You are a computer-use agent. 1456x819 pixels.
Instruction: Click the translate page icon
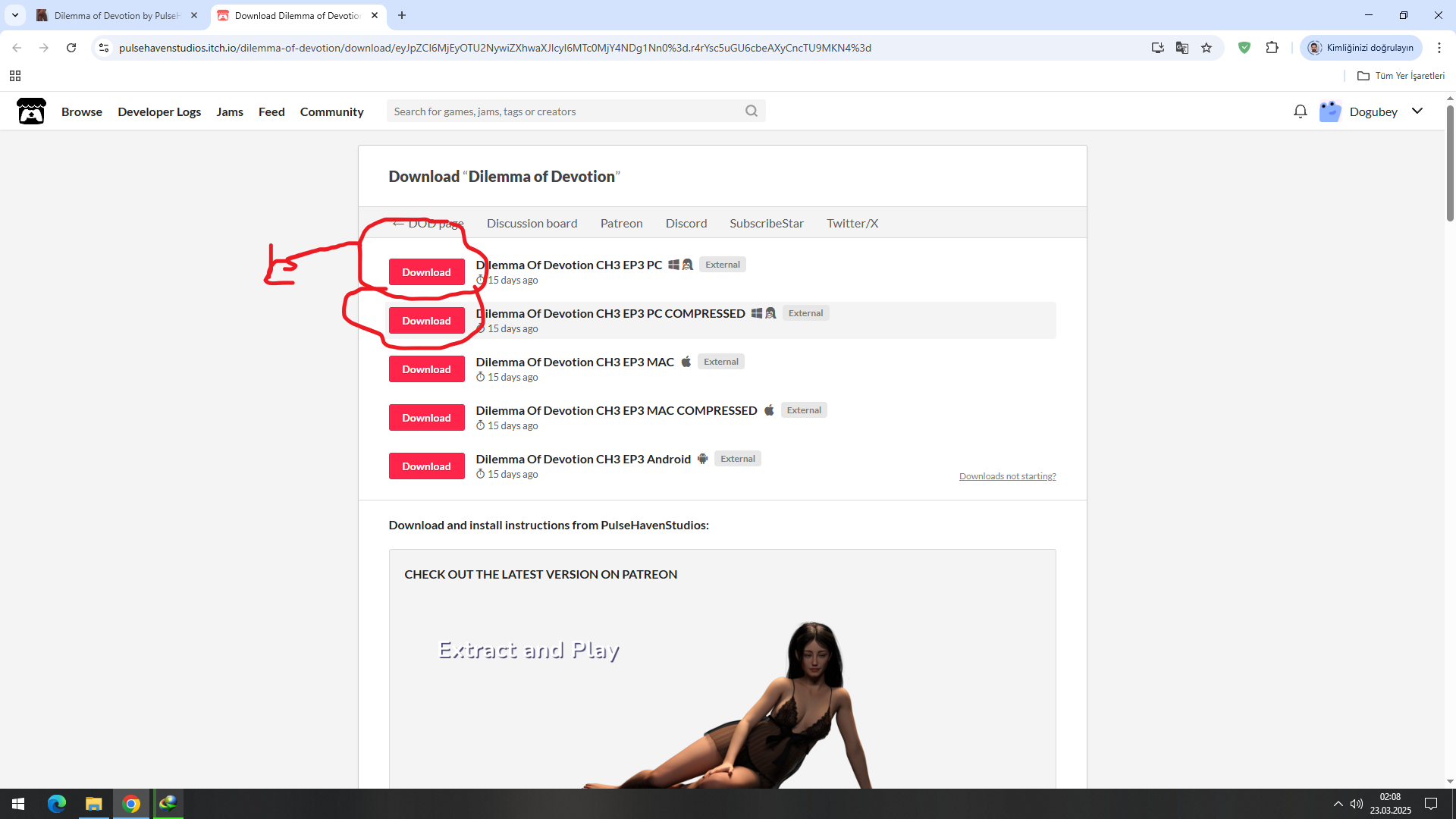(1181, 48)
